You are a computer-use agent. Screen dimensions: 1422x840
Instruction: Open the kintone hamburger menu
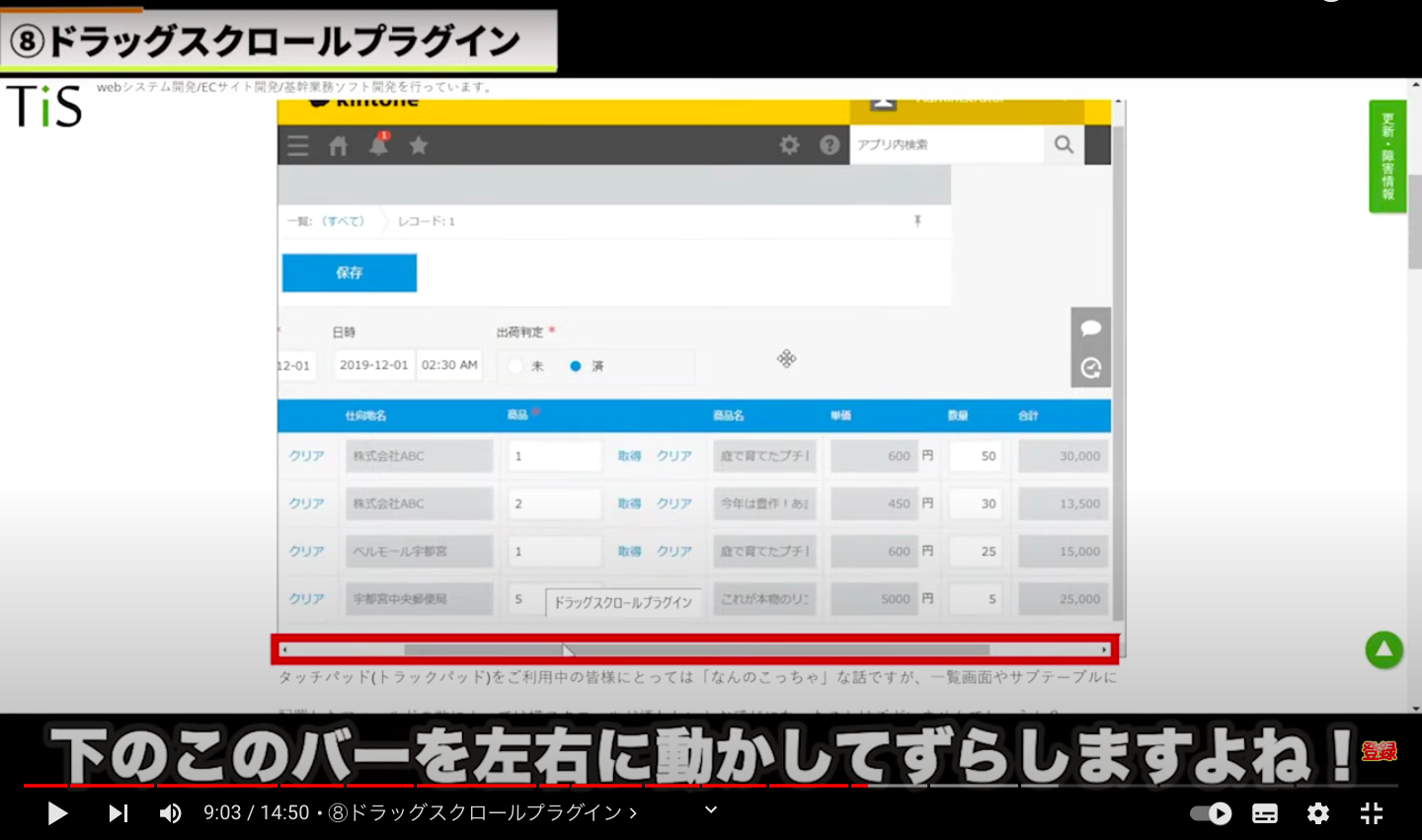click(297, 146)
